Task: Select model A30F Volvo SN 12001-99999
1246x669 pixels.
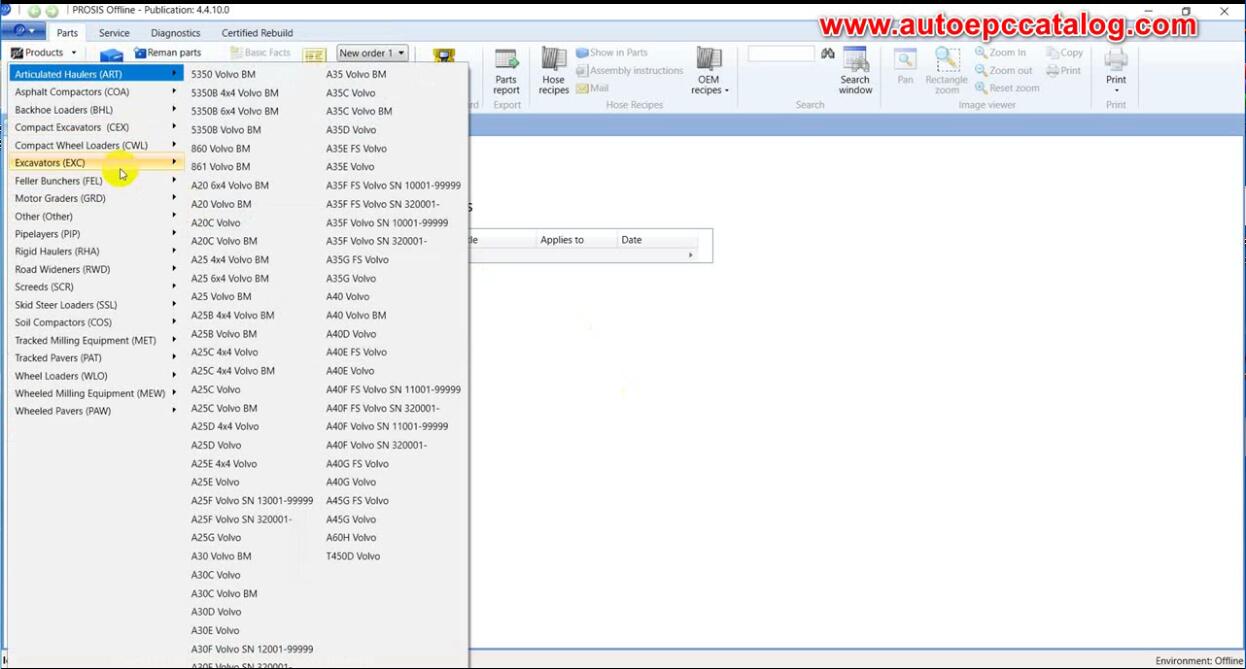Action: (x=252, y=649)
